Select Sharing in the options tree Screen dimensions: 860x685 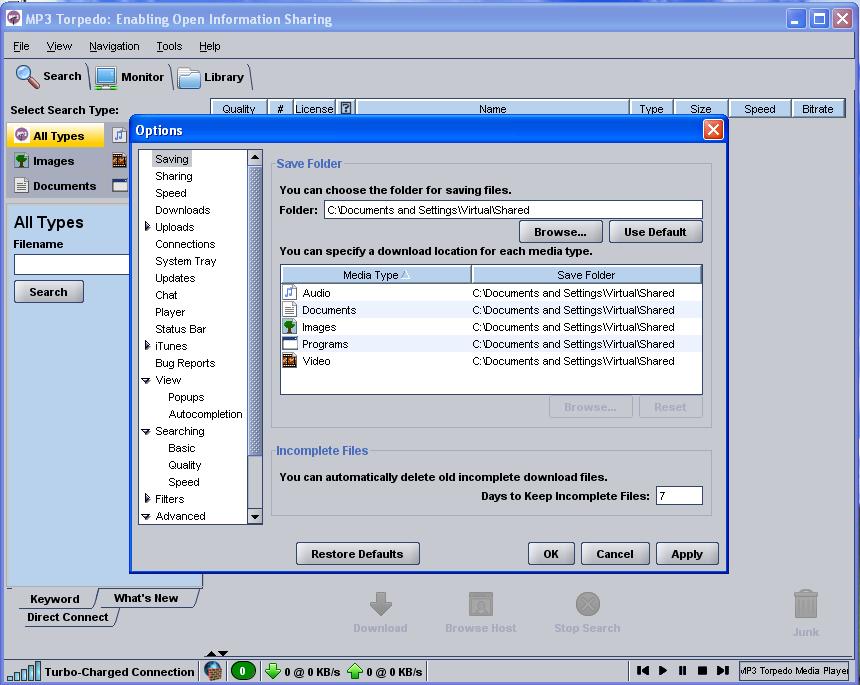[174, 176]
